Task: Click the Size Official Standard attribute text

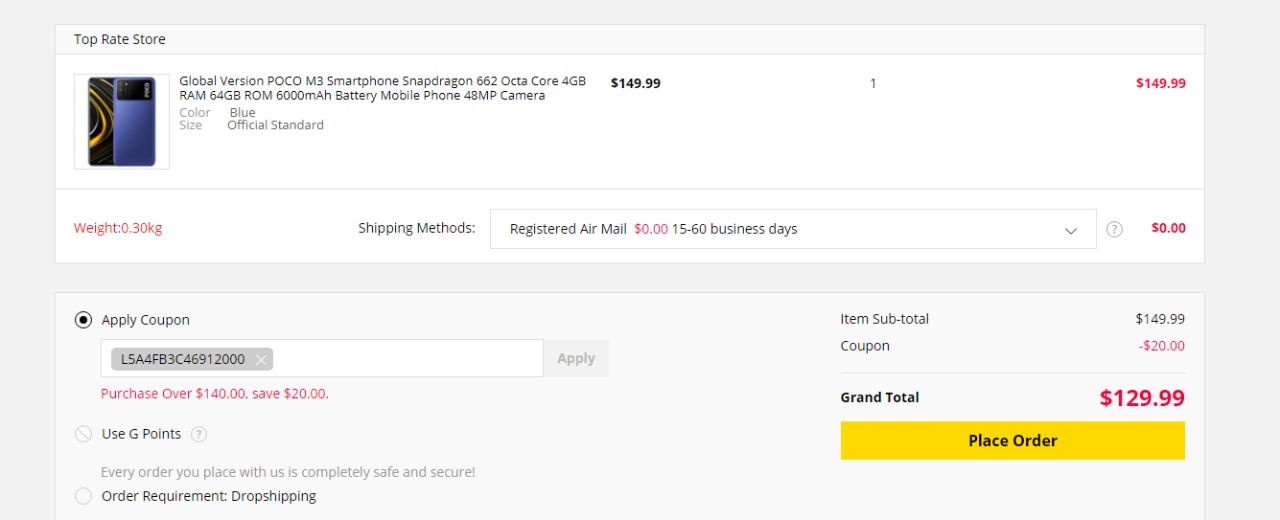Action: (x=252, y=125)
